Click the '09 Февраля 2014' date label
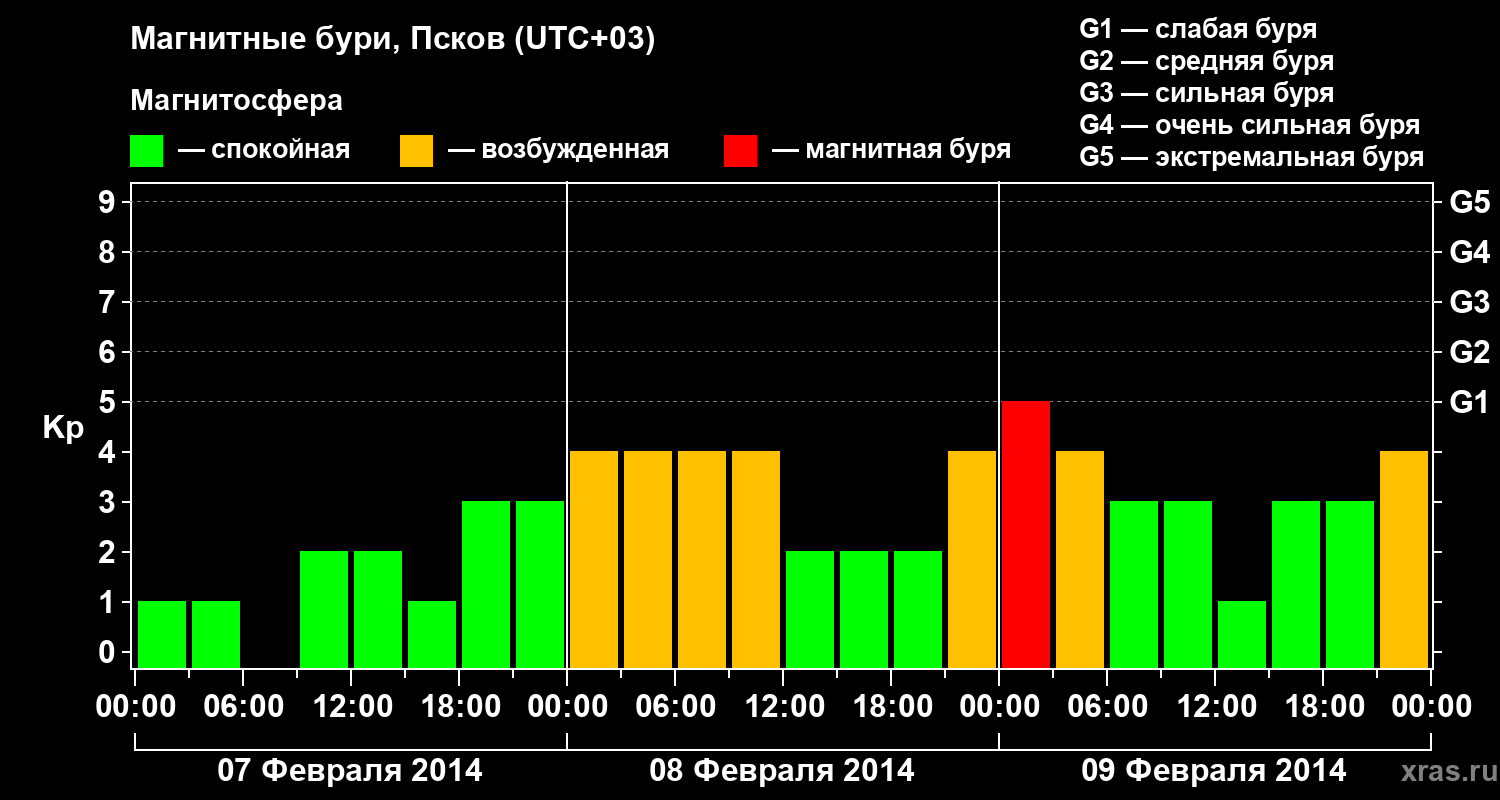 (x=1214, y=771)
